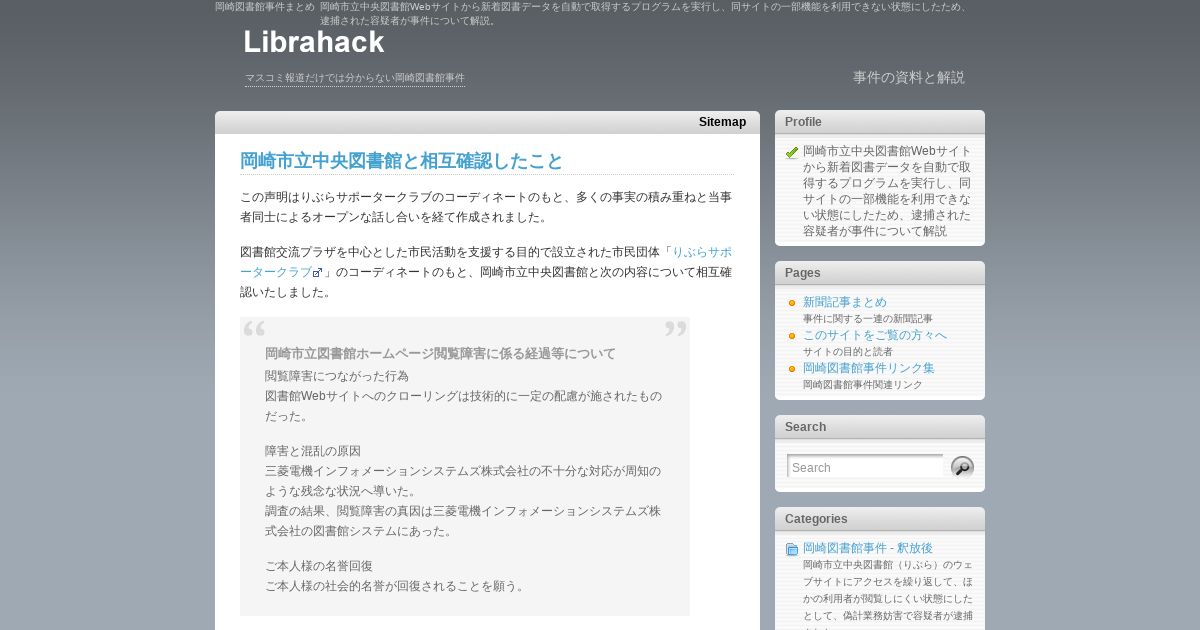
Task: Open the このサイトをご覧の方々へ page link
Action: pyautogui.click(x=875, y=335)
